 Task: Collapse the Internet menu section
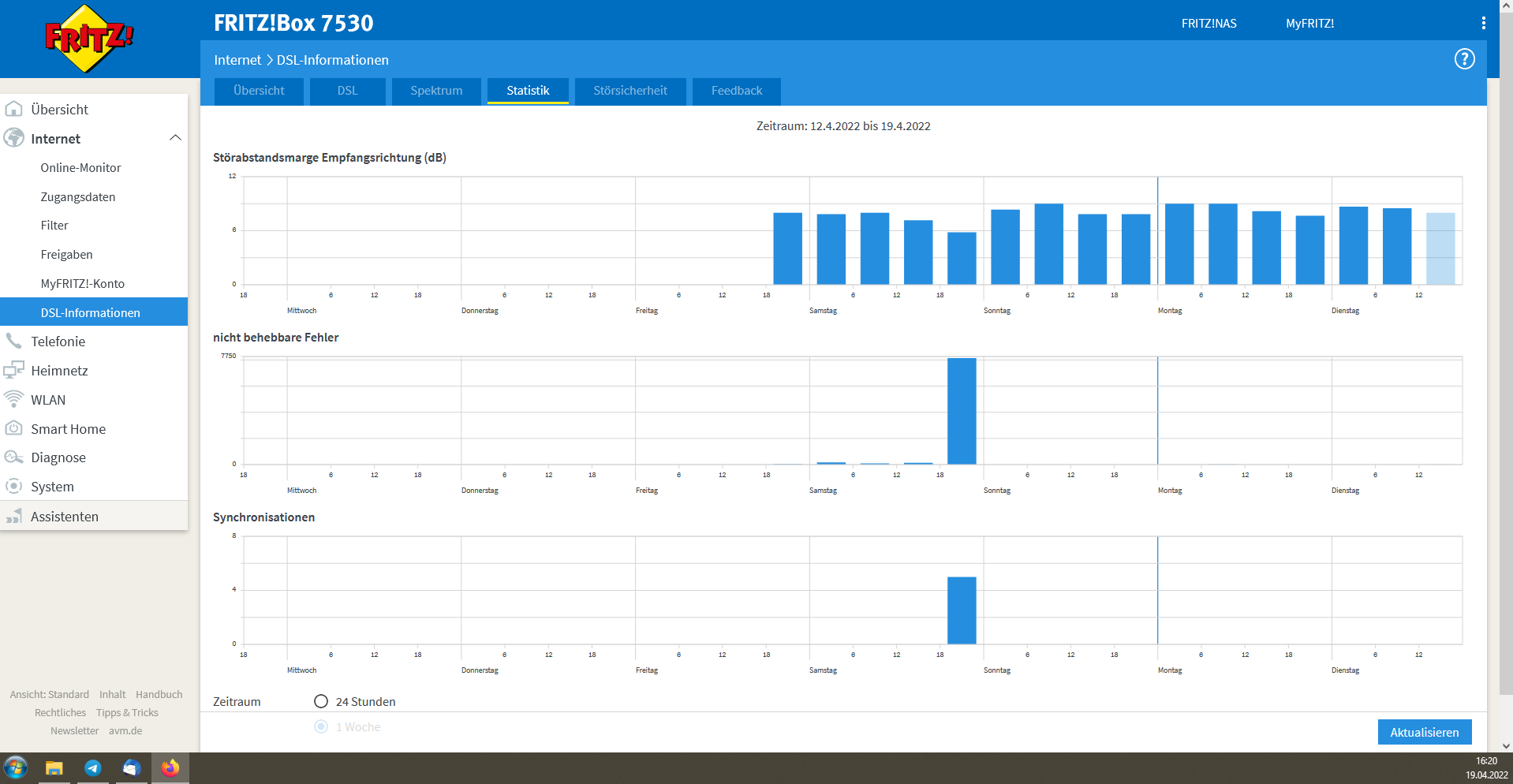(175, 138)
